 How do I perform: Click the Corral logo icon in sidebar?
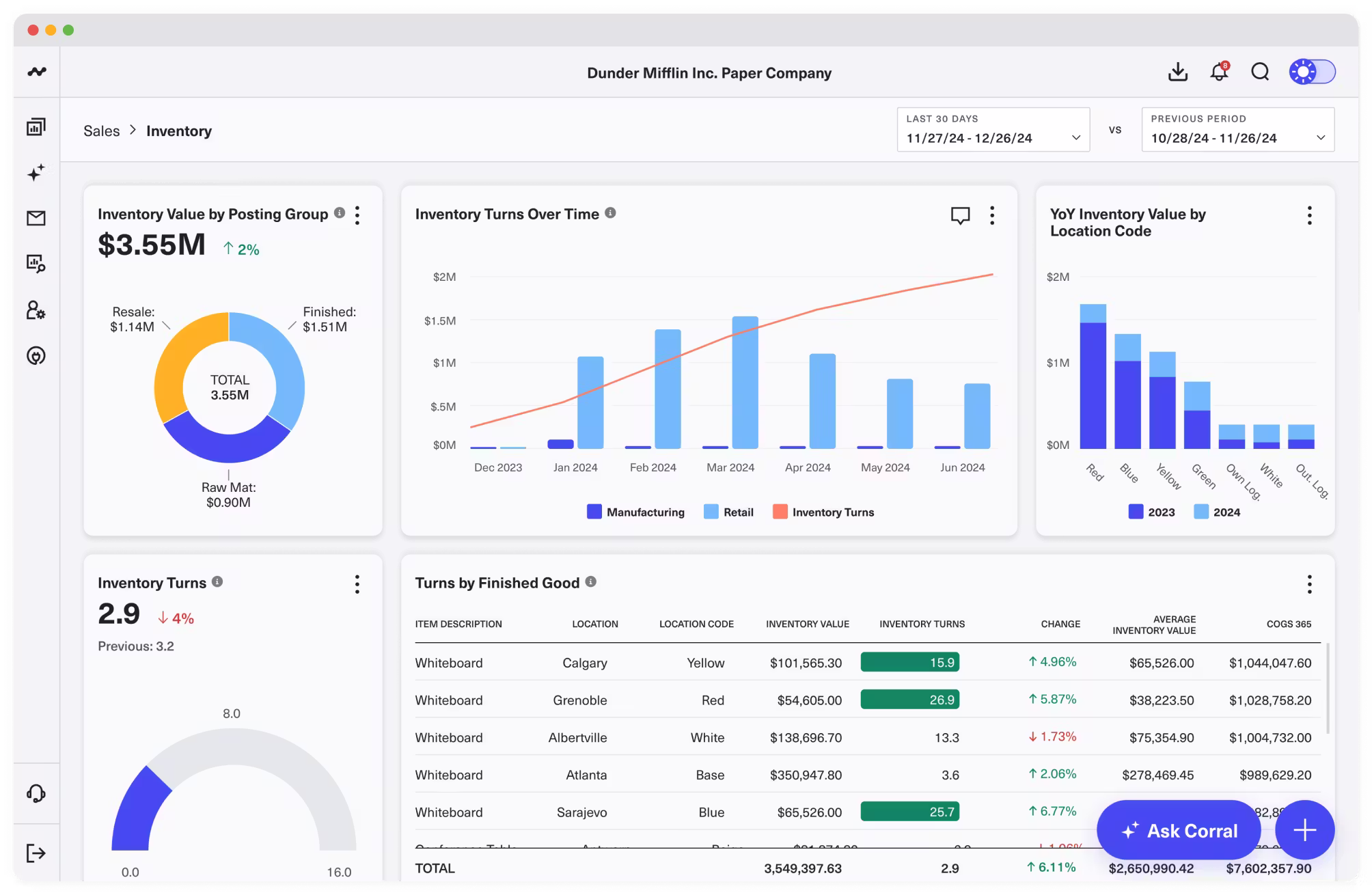(x=37, y=72)
